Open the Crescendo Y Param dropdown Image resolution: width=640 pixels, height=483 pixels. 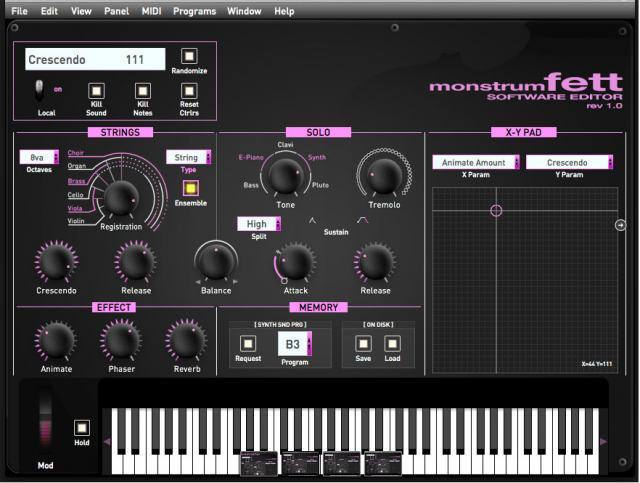(x=569, y=162)
